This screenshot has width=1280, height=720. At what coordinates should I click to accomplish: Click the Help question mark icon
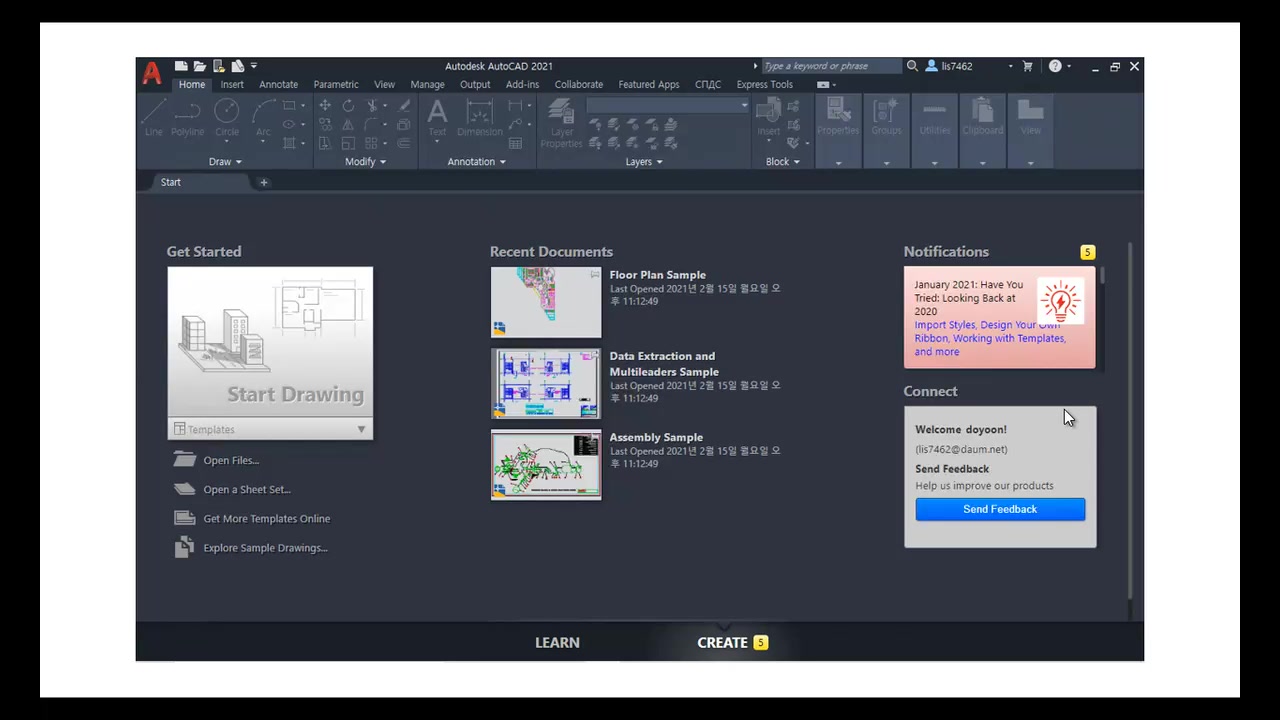coord(1054,66)
